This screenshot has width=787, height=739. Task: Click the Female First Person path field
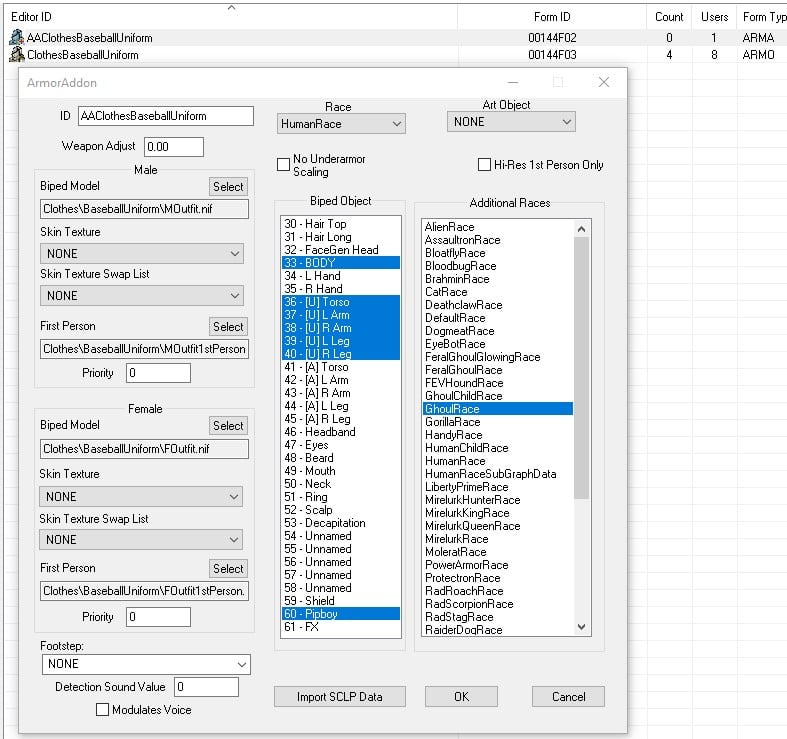pos(144,591)
